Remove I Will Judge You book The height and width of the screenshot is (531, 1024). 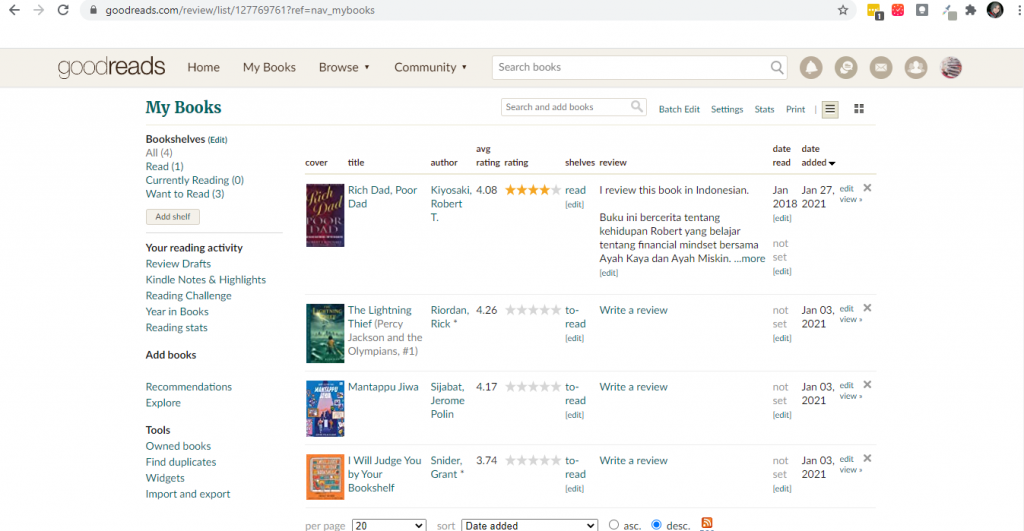pos(867,459)
